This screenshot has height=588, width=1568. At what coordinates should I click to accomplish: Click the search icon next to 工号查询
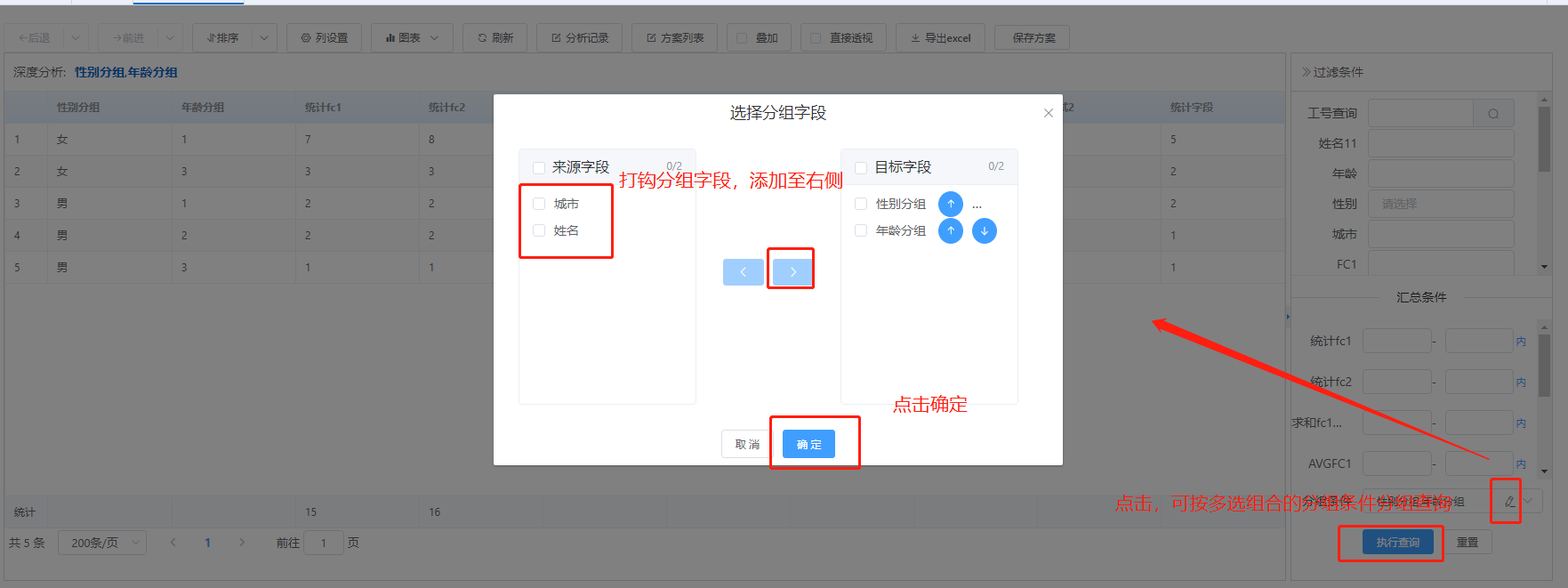pyautogui.click(x=1493, y=114)
